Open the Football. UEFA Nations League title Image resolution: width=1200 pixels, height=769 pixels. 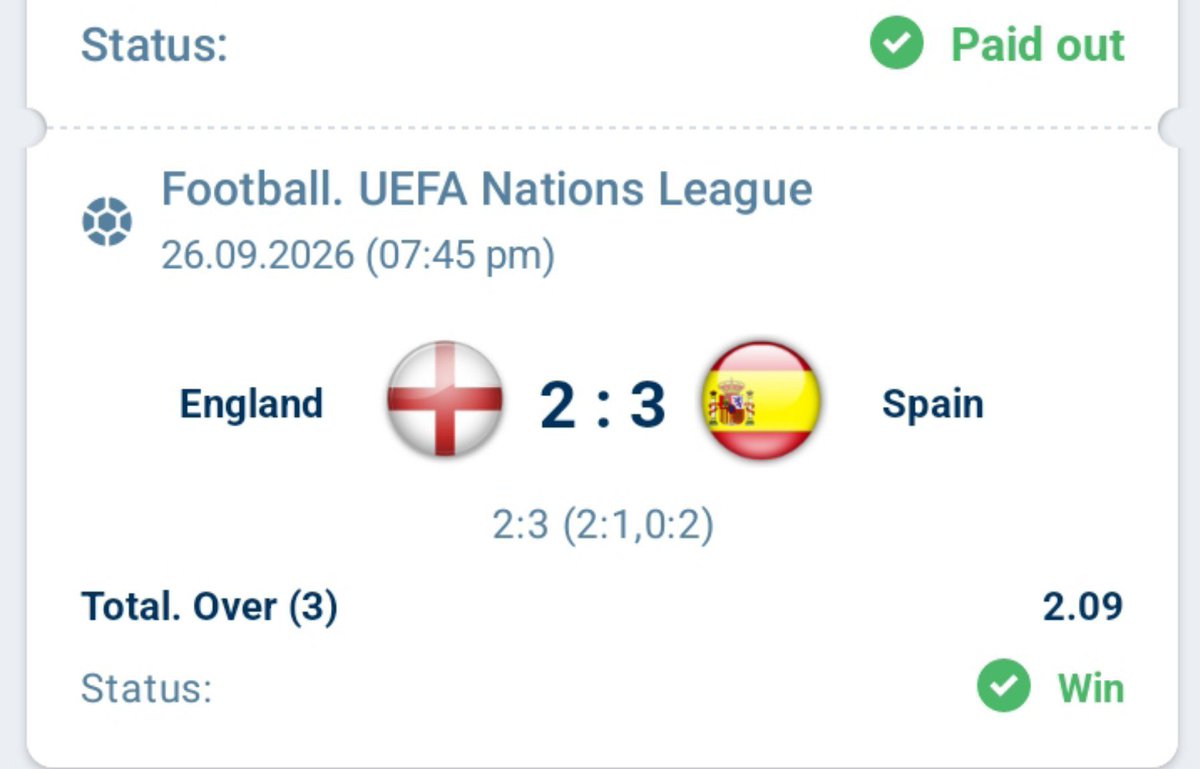point(487,189)
